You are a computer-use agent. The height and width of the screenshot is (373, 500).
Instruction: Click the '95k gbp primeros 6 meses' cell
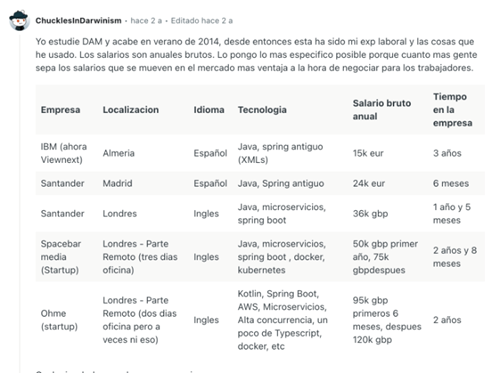(387, 320)
